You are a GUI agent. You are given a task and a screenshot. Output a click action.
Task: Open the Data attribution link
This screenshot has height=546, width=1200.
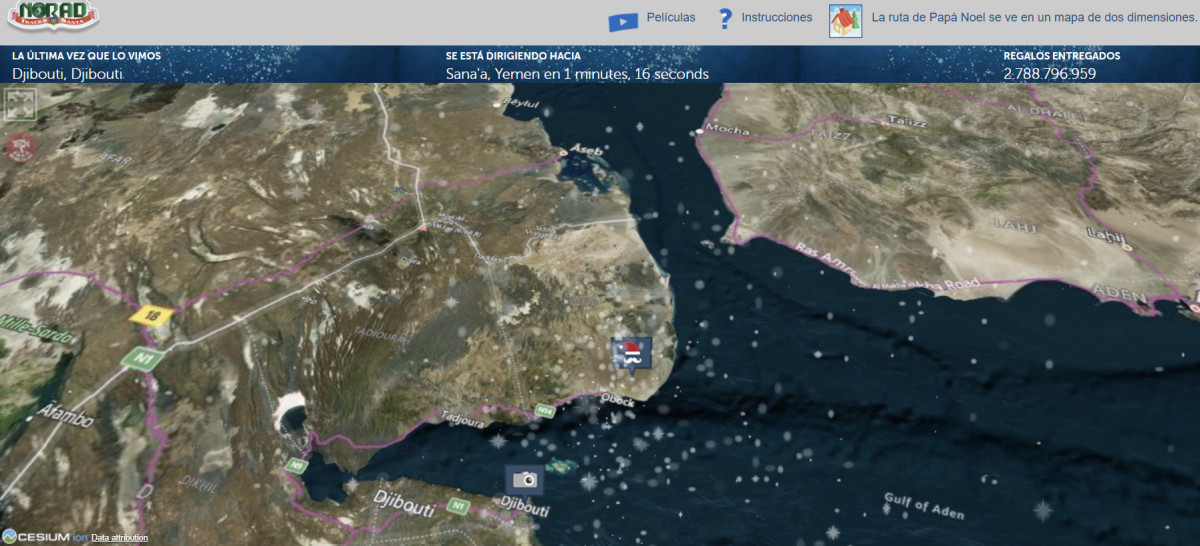[119, 538]
